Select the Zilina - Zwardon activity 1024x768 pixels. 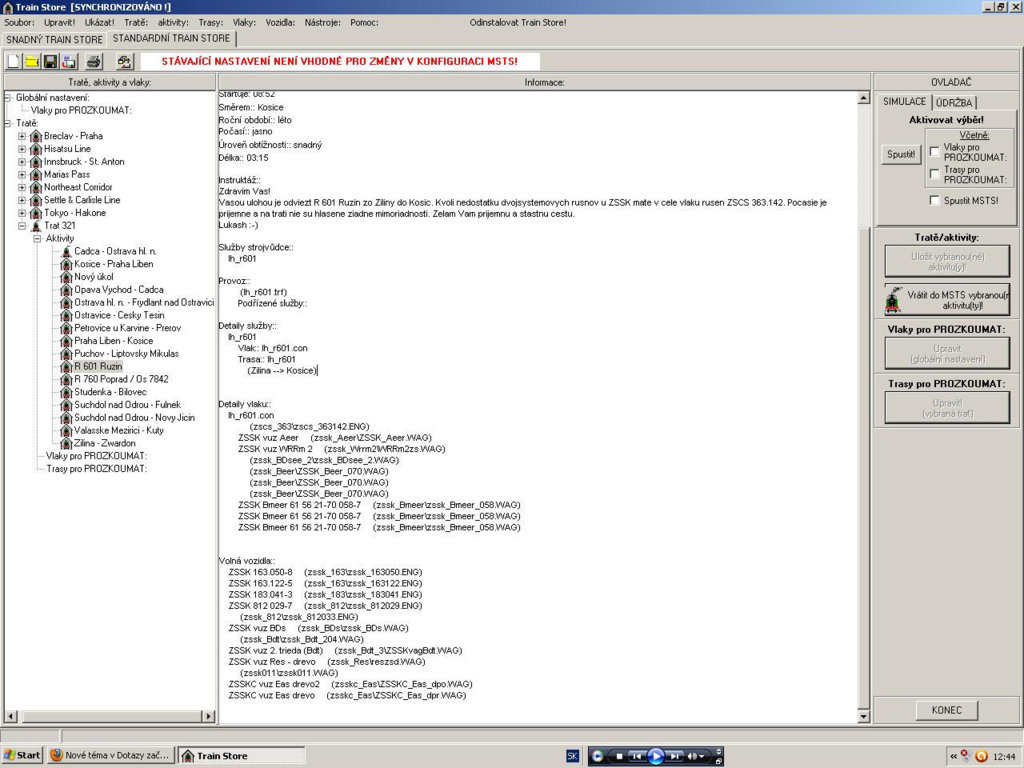coord(103,443)
